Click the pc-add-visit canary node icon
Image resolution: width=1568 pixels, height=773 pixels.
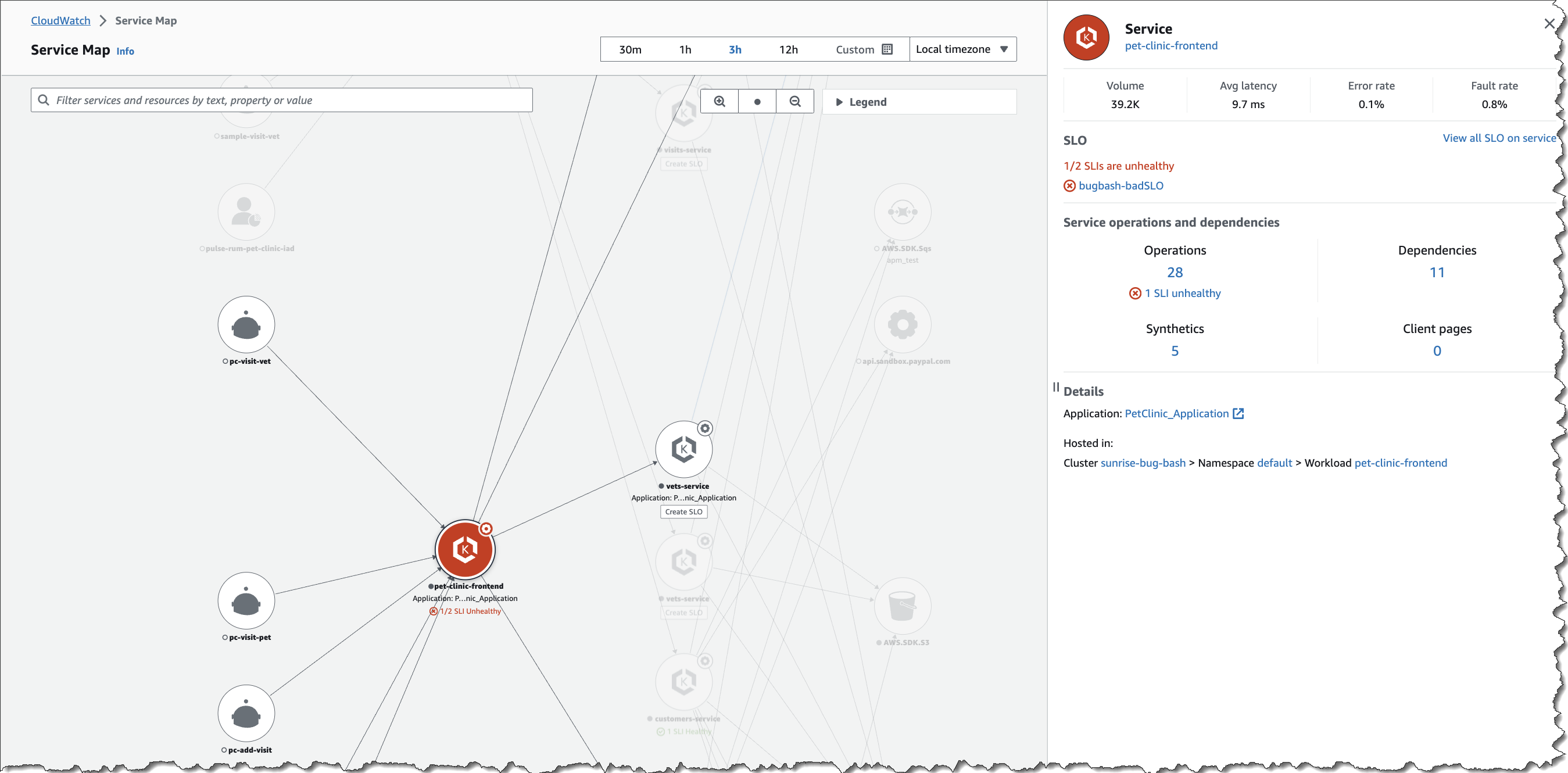click(246, 713)
